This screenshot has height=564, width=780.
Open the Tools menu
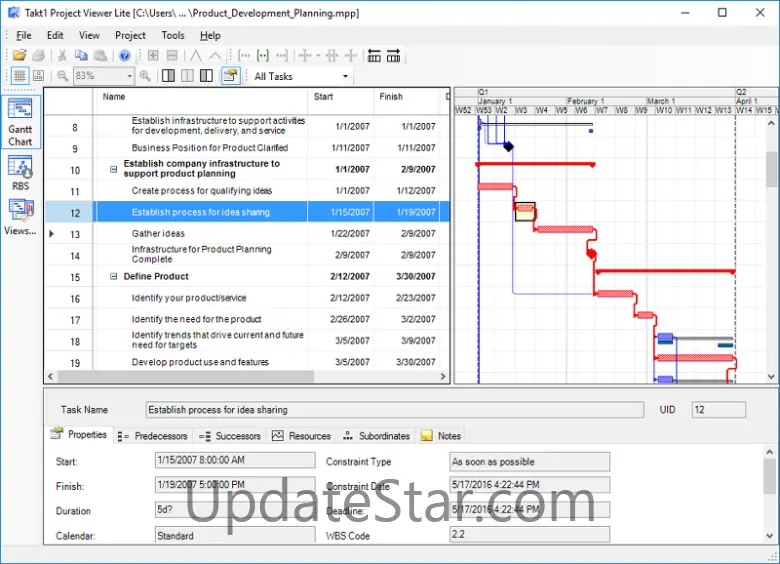(173, 35)
